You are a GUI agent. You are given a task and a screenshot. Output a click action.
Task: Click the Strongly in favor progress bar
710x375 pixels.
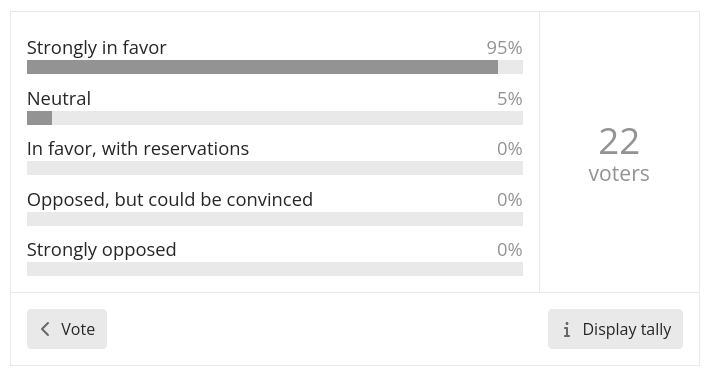click(275, 67)
